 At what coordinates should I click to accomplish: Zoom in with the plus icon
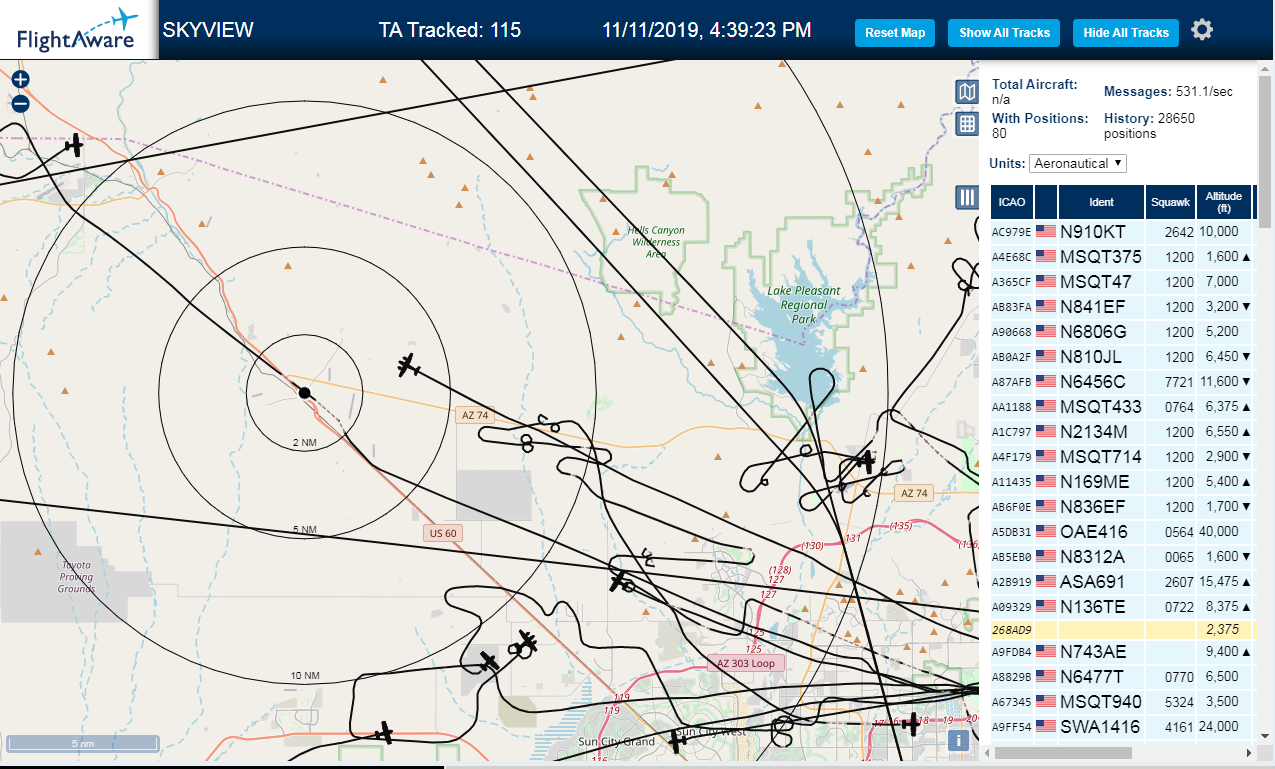20,79
